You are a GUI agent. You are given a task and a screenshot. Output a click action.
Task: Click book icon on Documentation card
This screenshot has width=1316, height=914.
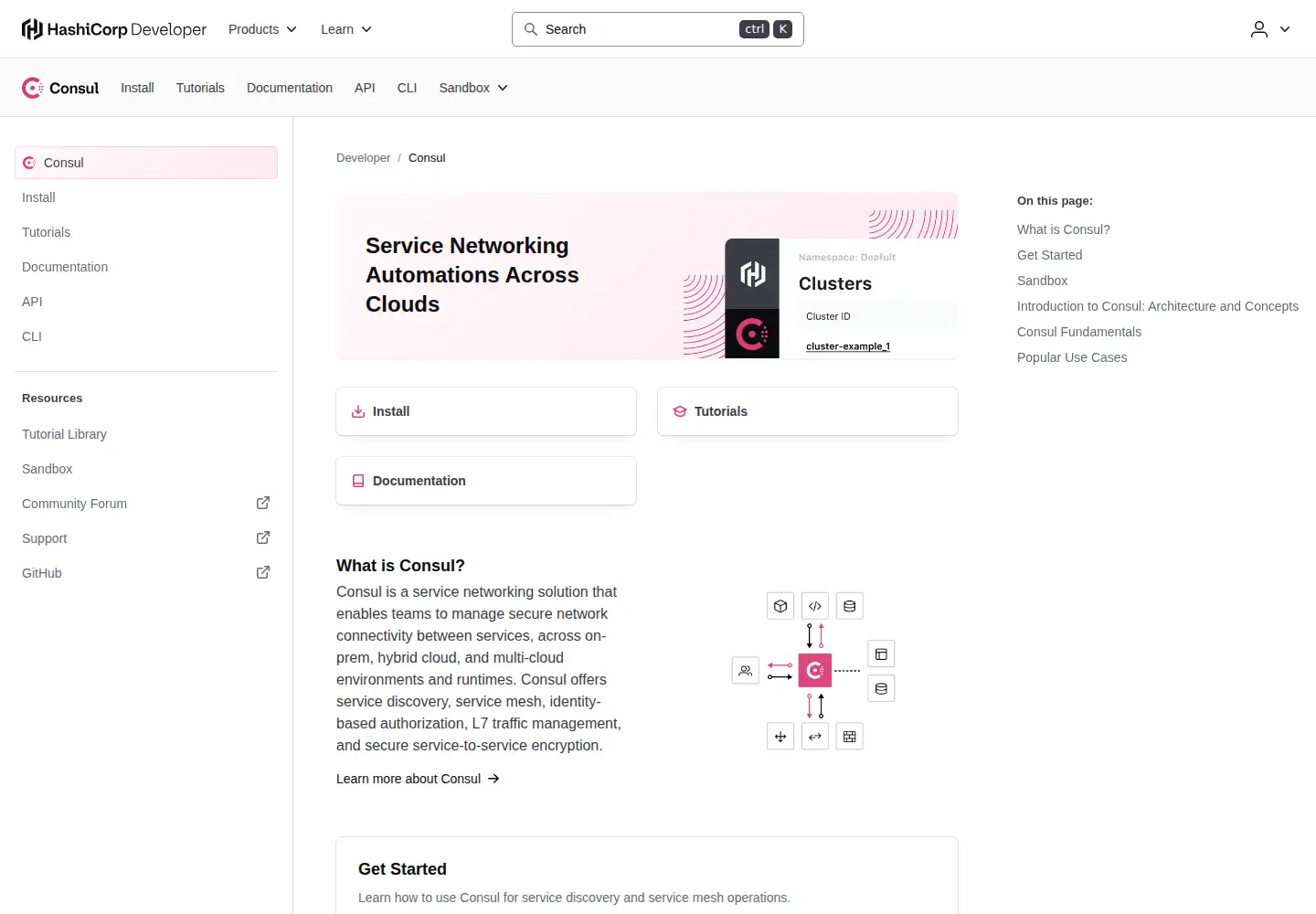pos(358,481)
